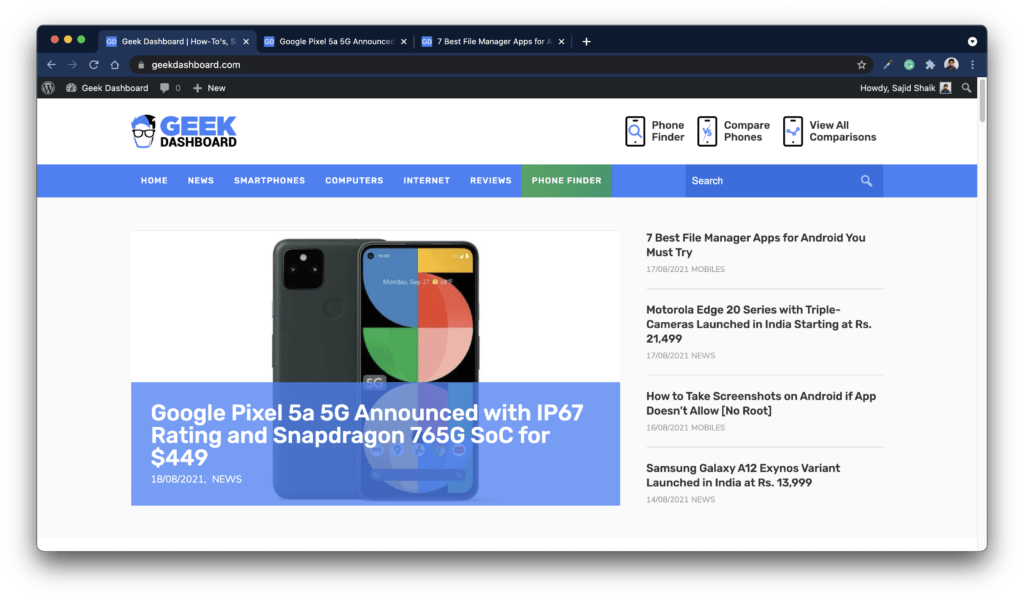The height and width of the screenshot is (600, 1024).
Task: Bookmark the page with the star icon
Action: 861,65
